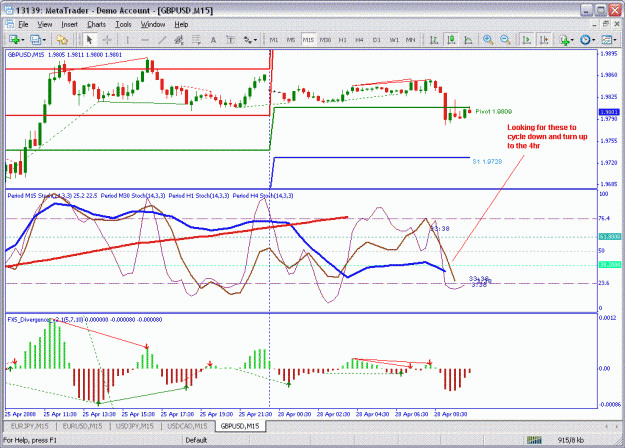Viewport: 625px width, 448px height.
Task: Click the red 'Looking for these' annotation text
Action: coord(547,136)
